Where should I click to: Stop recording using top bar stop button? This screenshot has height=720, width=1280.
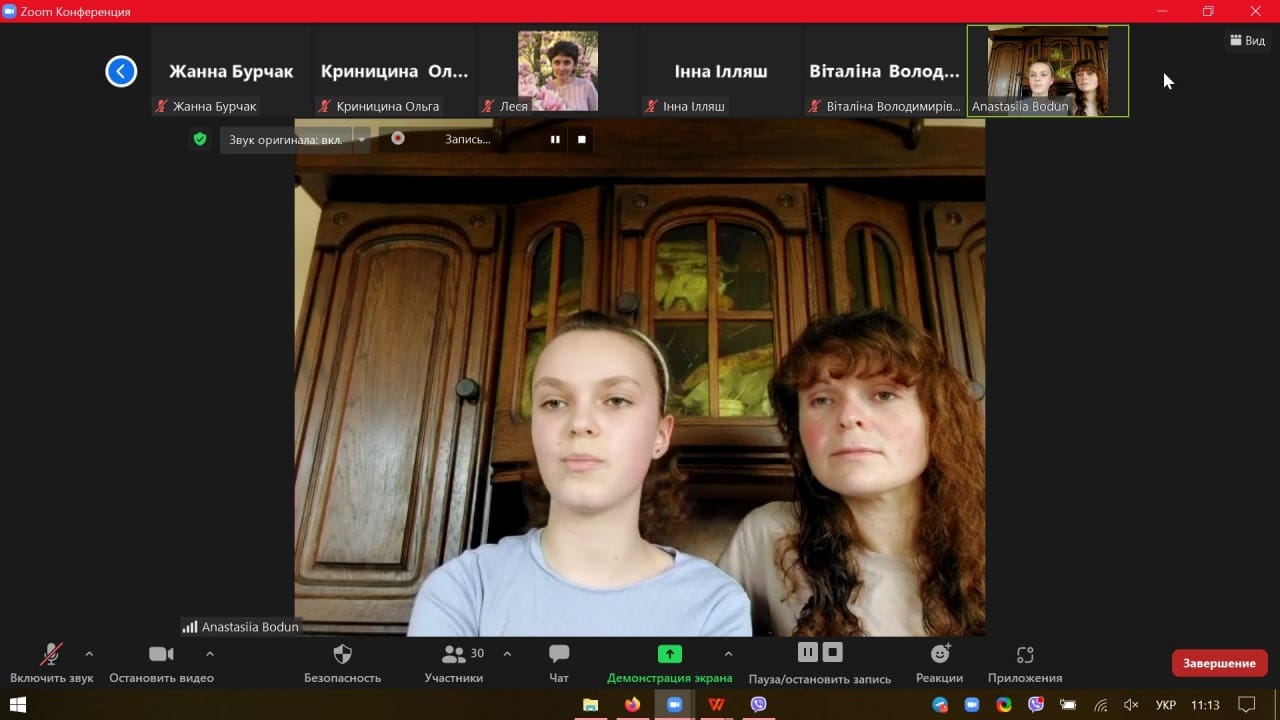tap(582, 139)
